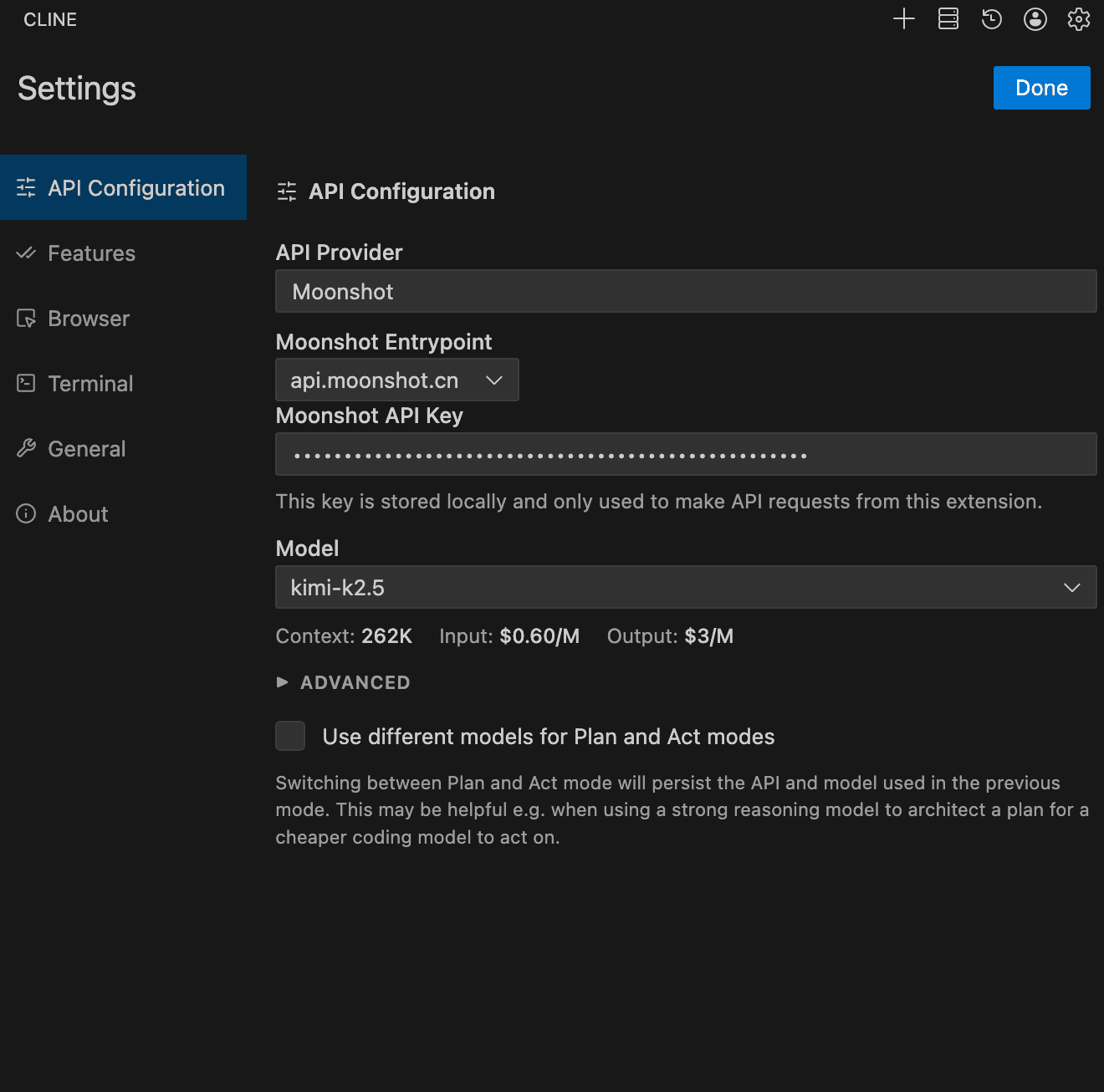Click the info icon beside About
Viewport: 1104px width, 1092px height.
point(26,514)
